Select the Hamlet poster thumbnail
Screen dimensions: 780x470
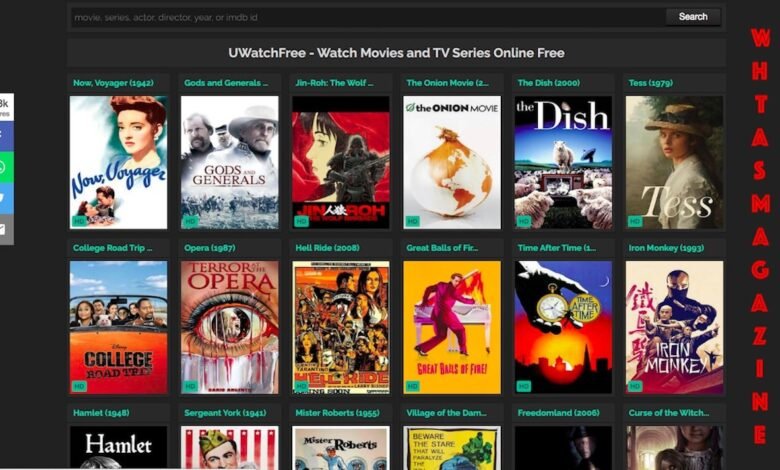(118, 447)
